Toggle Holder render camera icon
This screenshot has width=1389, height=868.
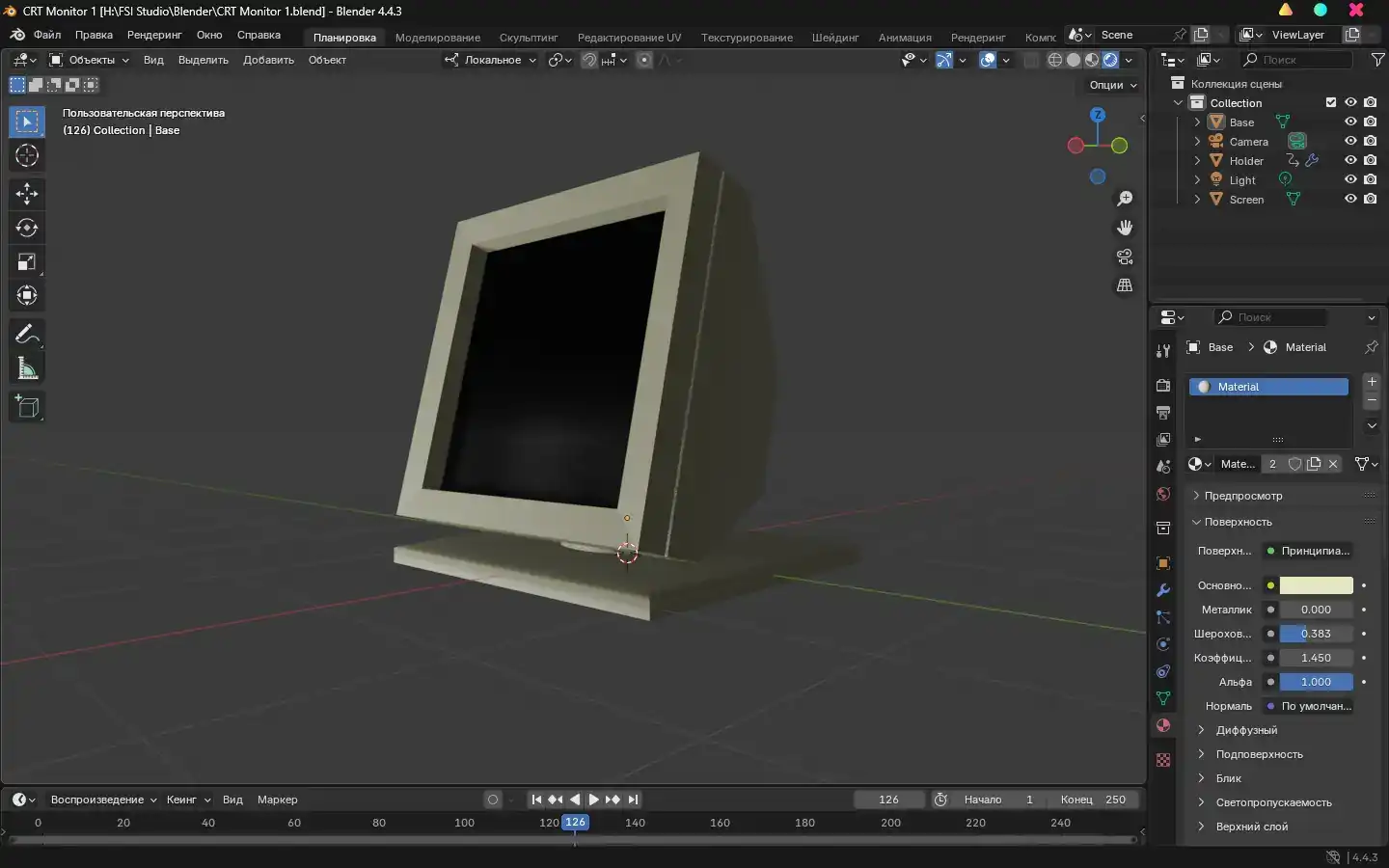click(1370, 160)
